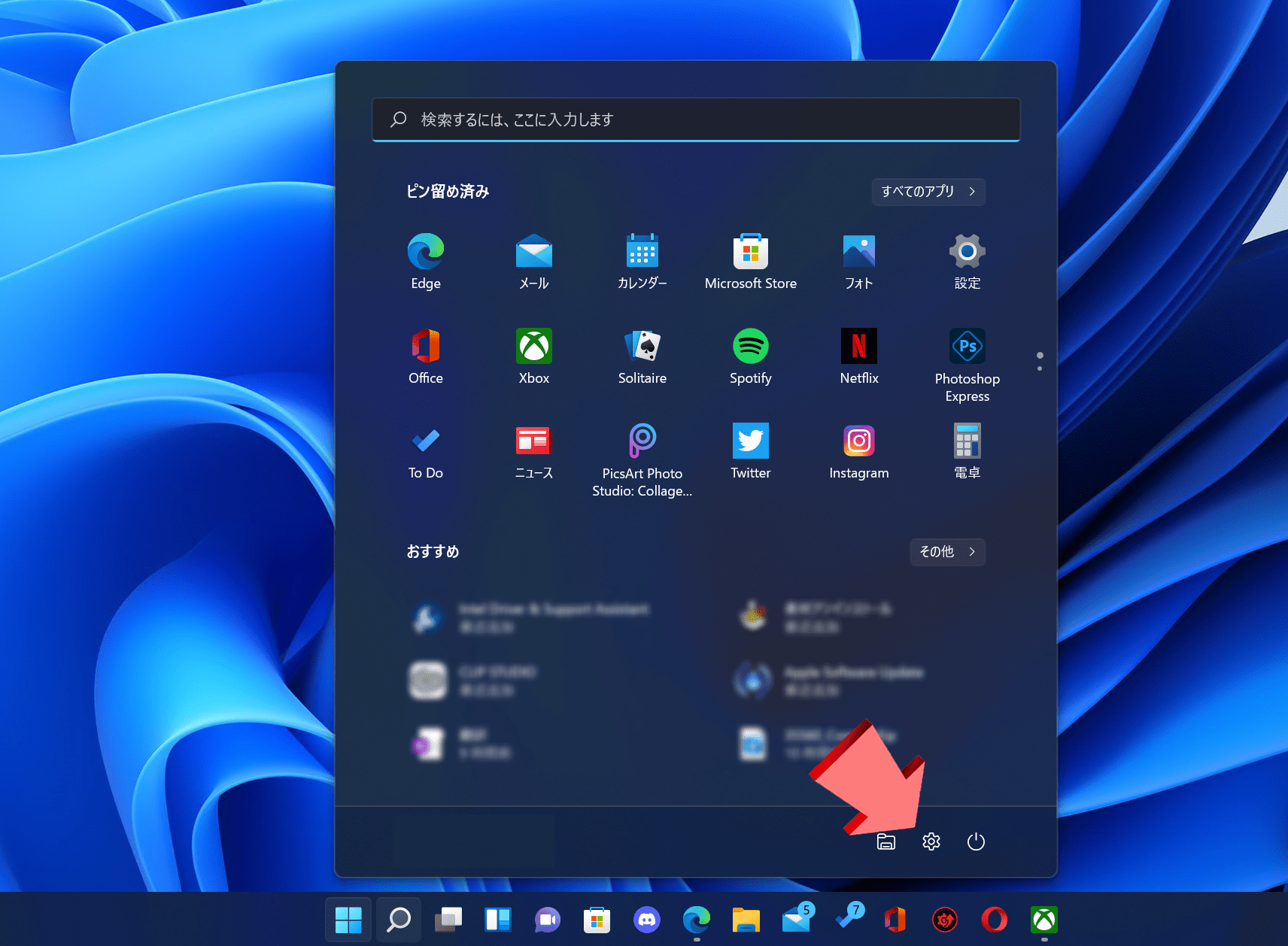The image size is (1288, 946).
Task: Open Widgets from the taskbar
Action: click(498, 919)
